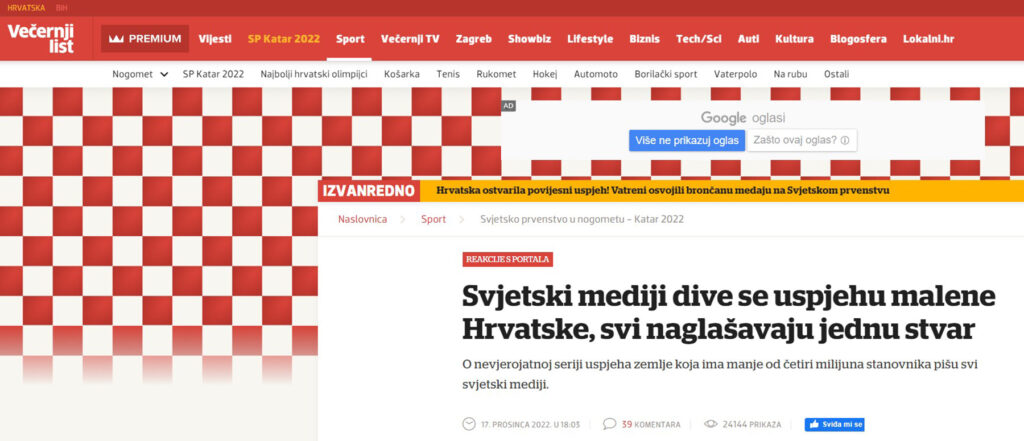
Task: Open the Hokej subsection
Action: pos(545,74)
